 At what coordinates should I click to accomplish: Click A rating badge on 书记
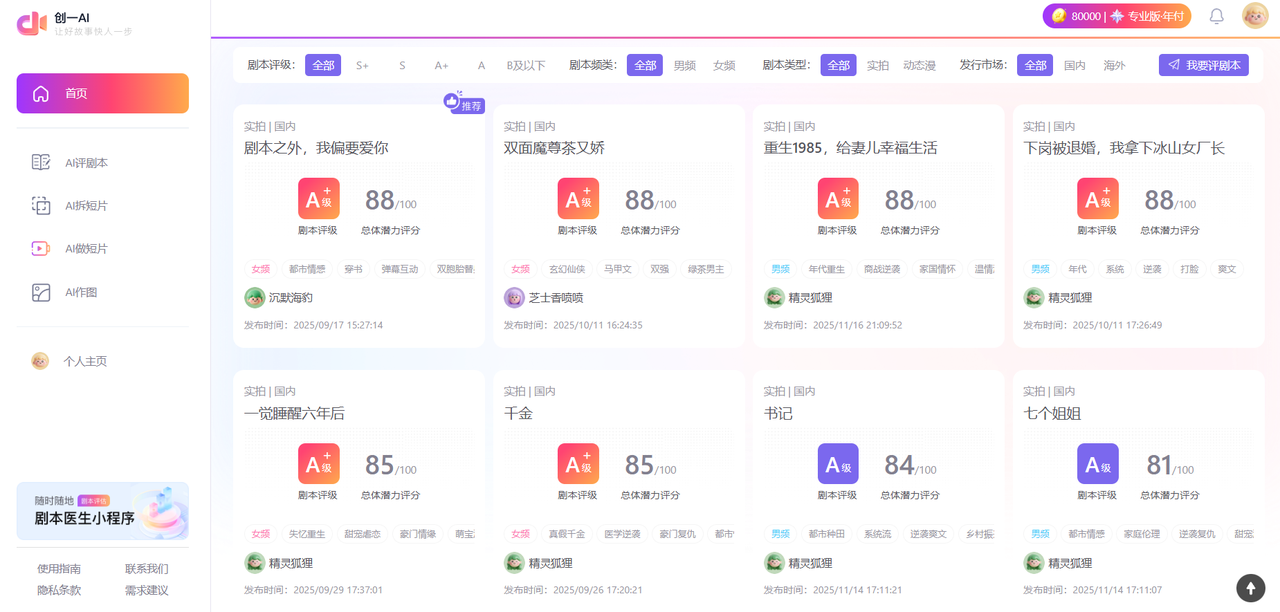838,464
